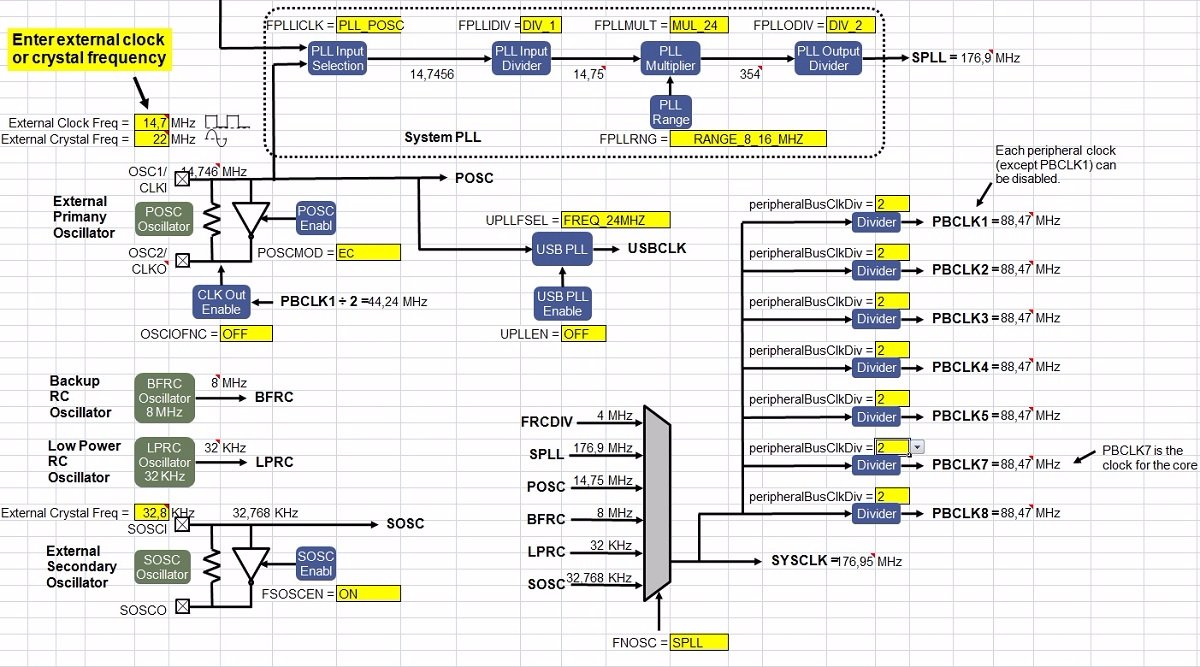
Task: Select the PLL Input Divider block
Action: coord(521,58)
